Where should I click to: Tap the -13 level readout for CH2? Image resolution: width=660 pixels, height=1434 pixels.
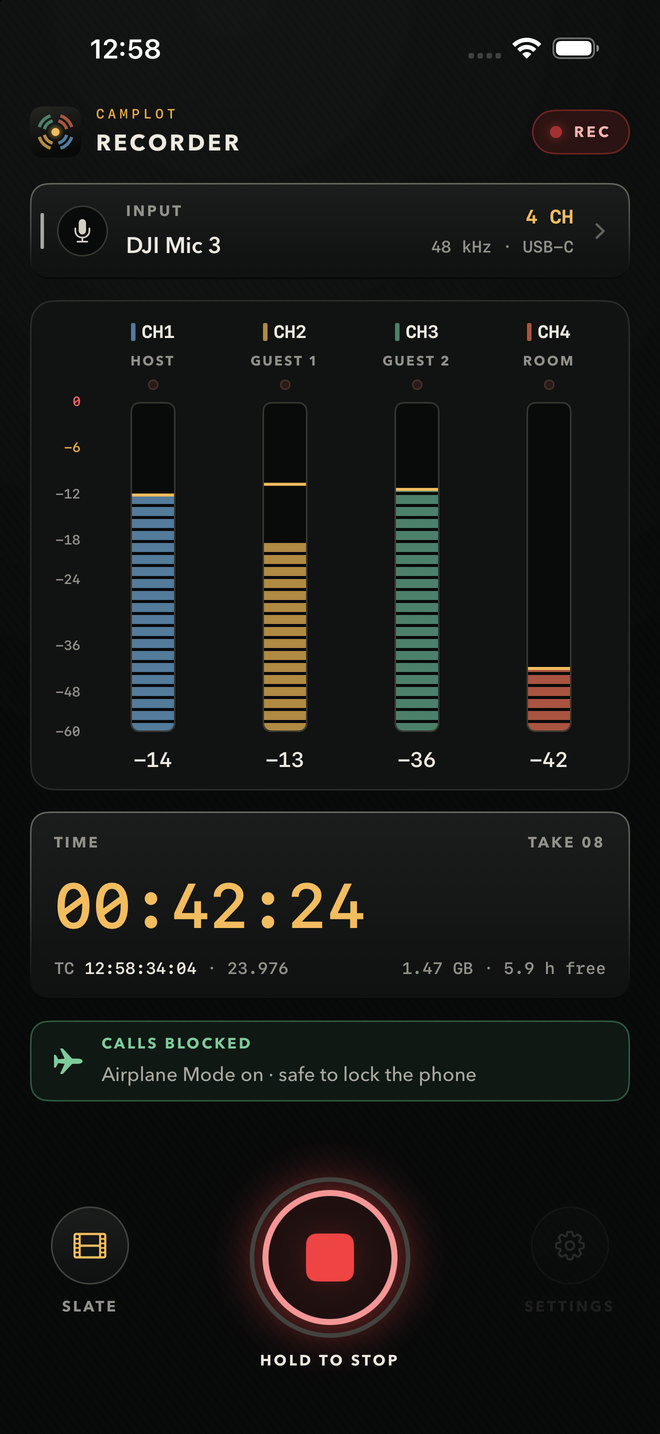point(285,760)
